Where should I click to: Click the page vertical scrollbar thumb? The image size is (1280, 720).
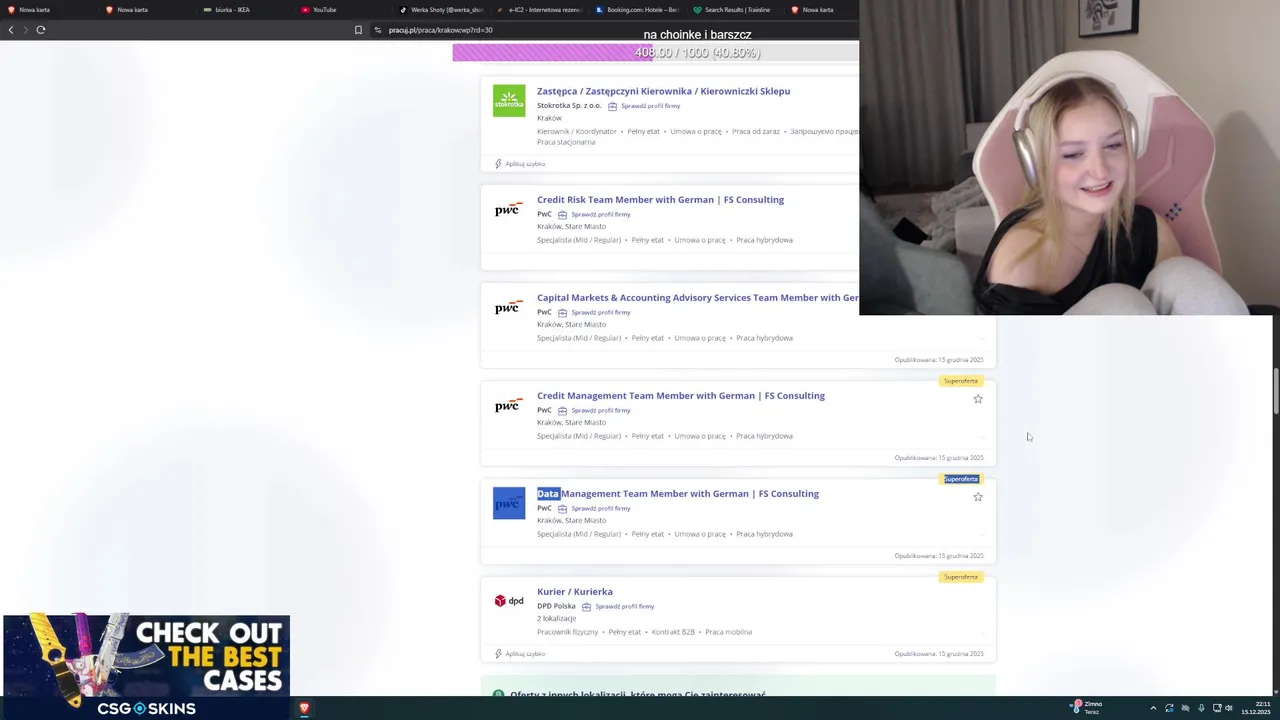tap(1275, 391)
